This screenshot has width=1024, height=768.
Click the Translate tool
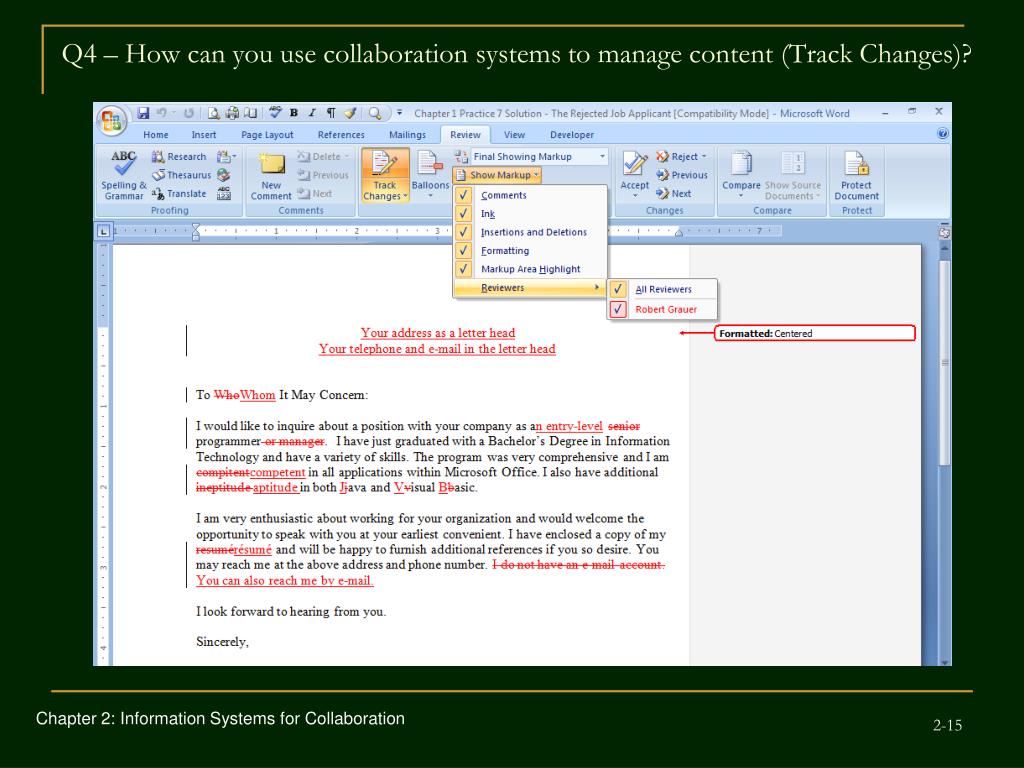tap(179, 193)
